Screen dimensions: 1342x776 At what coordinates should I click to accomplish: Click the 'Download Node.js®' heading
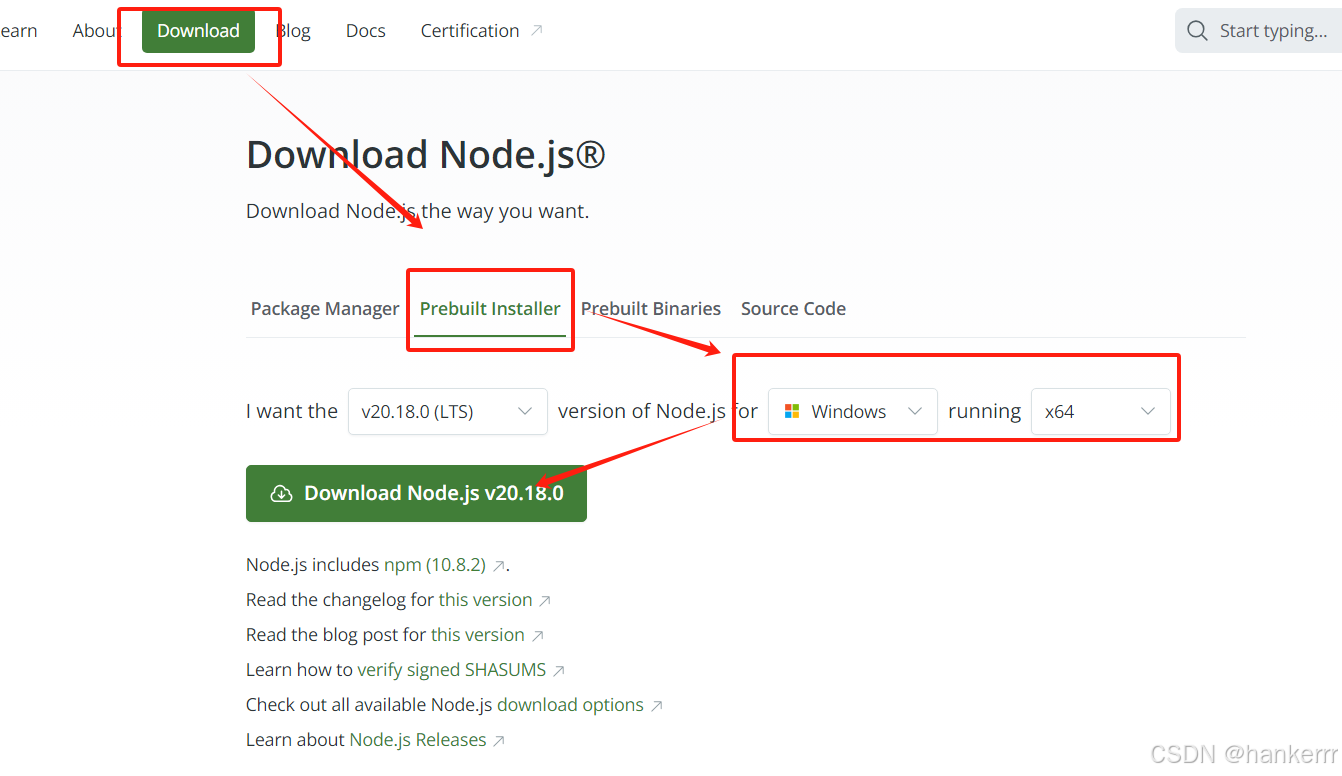click(x=426, y=155)
